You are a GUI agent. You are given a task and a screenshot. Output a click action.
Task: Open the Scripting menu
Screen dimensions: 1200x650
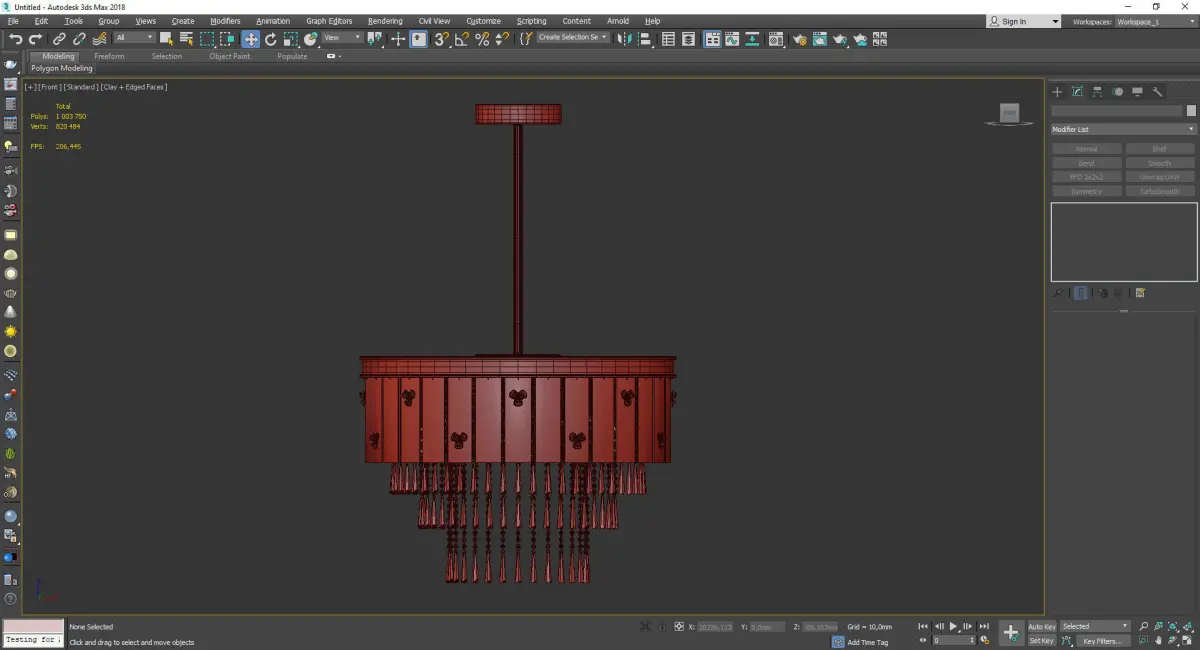532,21
